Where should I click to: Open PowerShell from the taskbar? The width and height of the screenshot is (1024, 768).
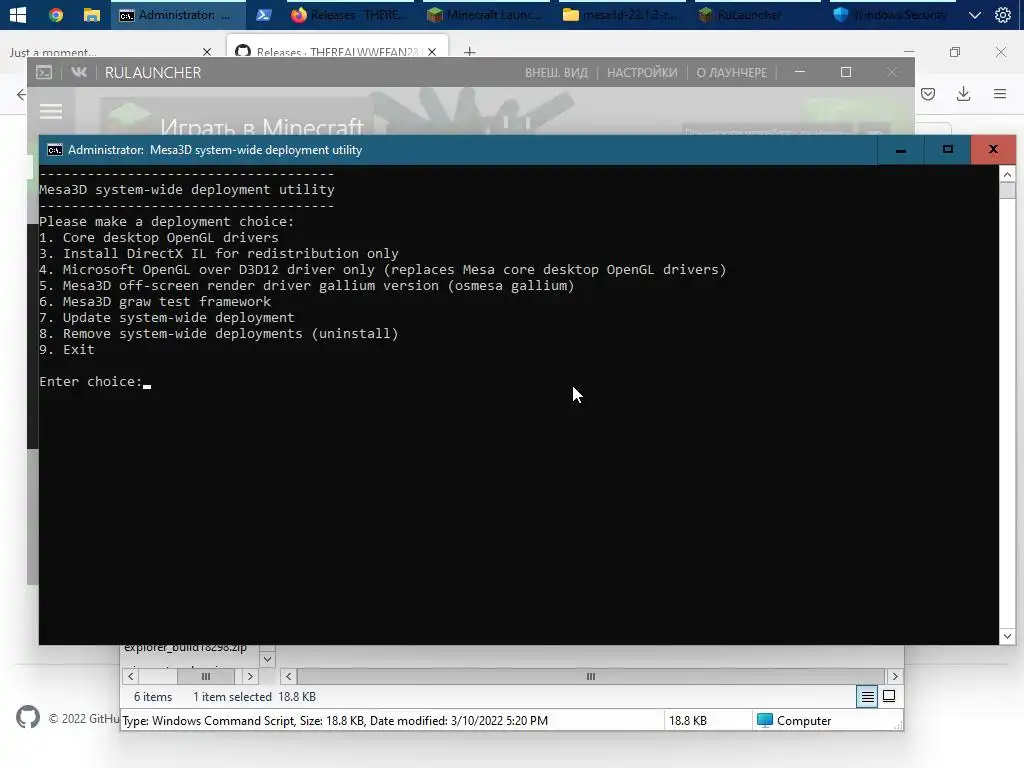pos(264,14)
